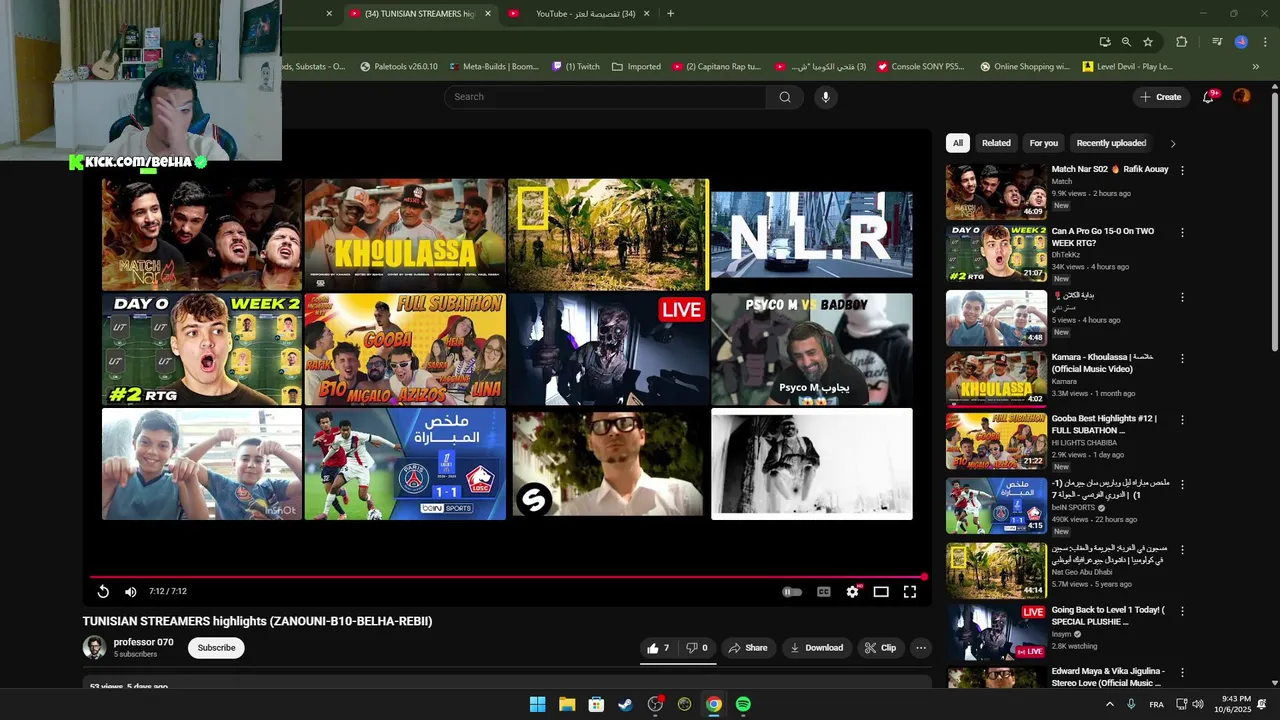1280x720 pixels.
Task: Open Windows Start menu
Action: (x=537, y=704)
